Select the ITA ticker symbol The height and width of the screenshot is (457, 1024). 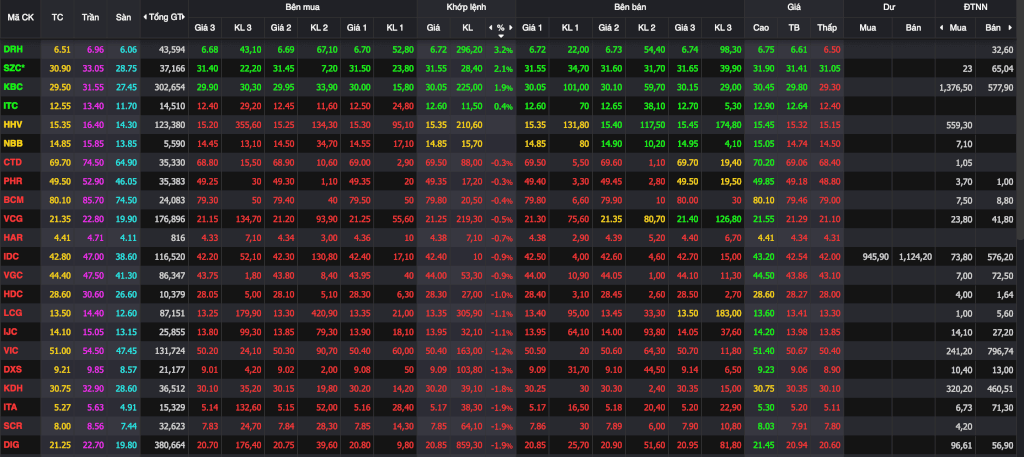coord(10,407)
